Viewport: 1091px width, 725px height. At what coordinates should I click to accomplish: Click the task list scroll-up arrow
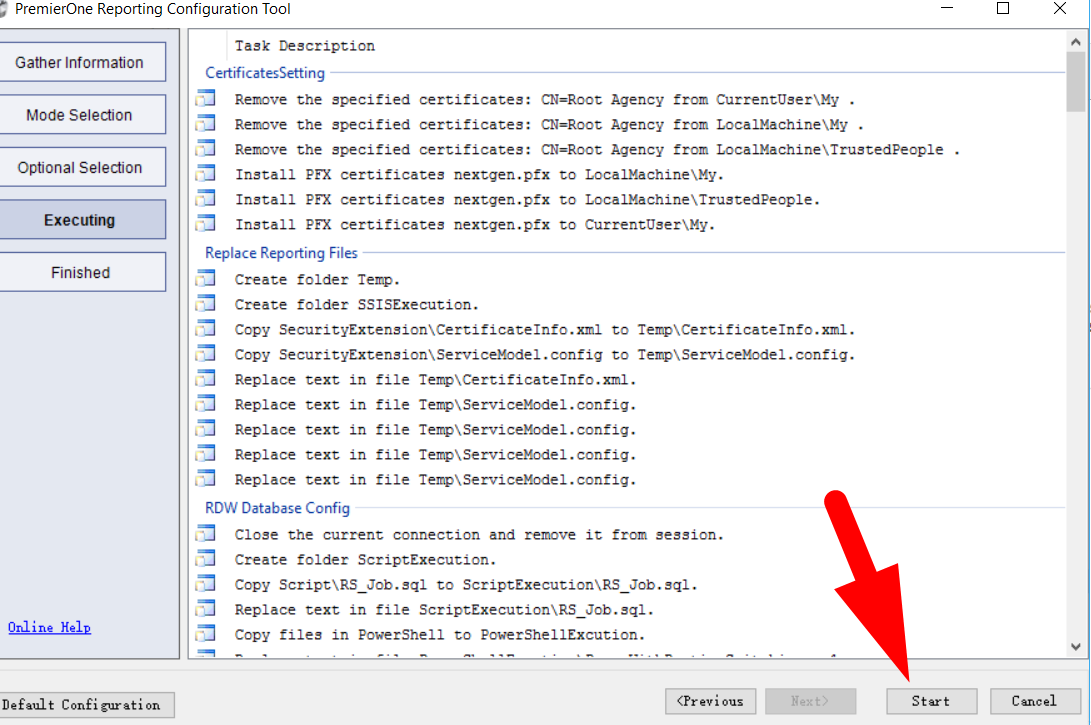click(x=1076, y=42)
